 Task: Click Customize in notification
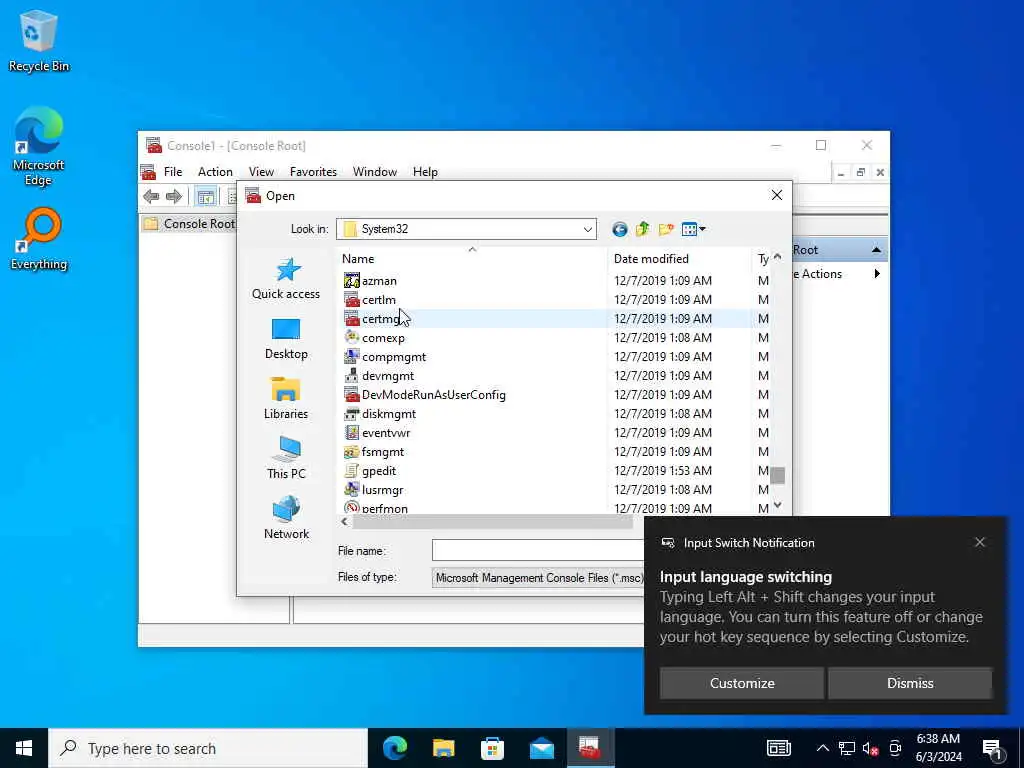(x=742, y=683)
